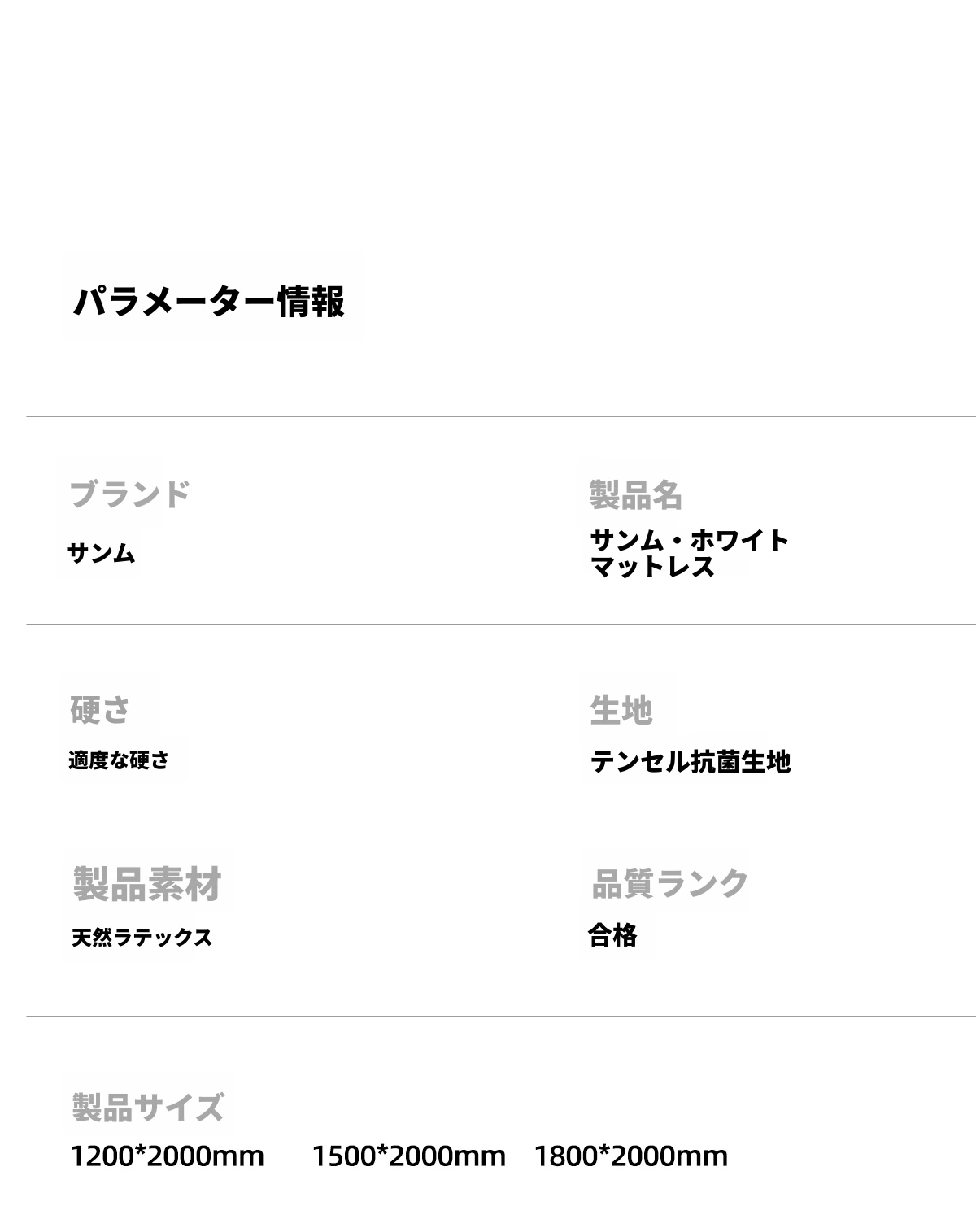This screenshot has height=1232, width=976.
Task: Choose size 1800*2000mm
Action: tap(631, 1156)
